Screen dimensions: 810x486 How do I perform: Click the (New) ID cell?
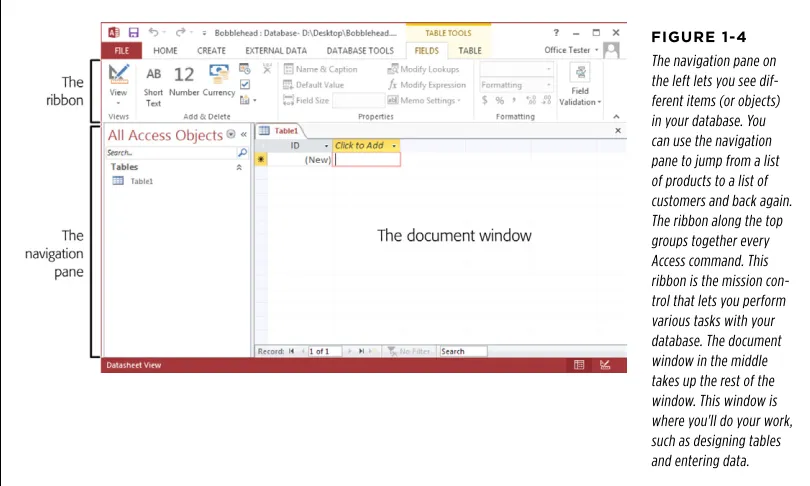tap(300, 160)
